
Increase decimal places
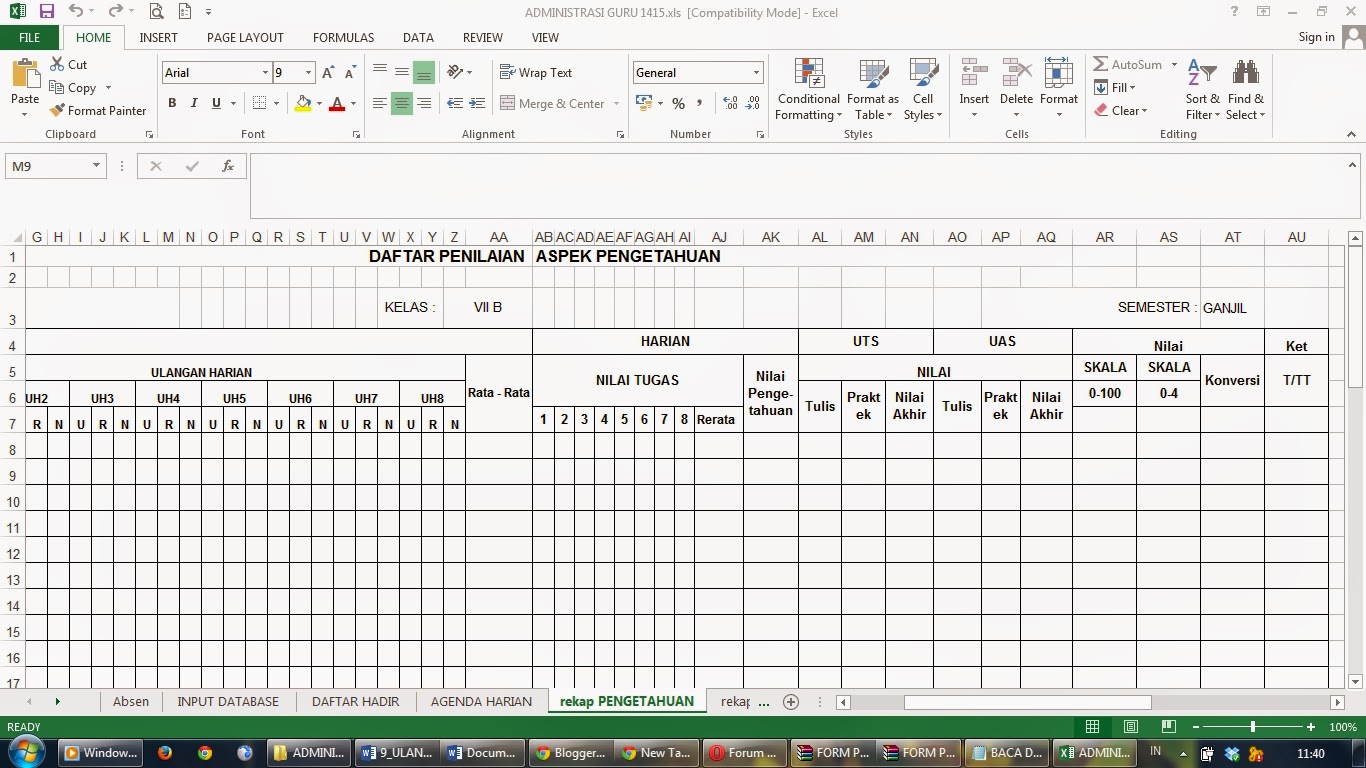pyautogui.click(x=730, y=103)
